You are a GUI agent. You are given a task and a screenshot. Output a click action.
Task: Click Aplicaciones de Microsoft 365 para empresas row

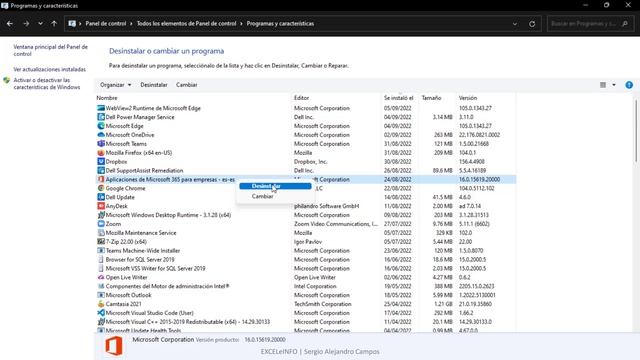click(x=306, y=180)
